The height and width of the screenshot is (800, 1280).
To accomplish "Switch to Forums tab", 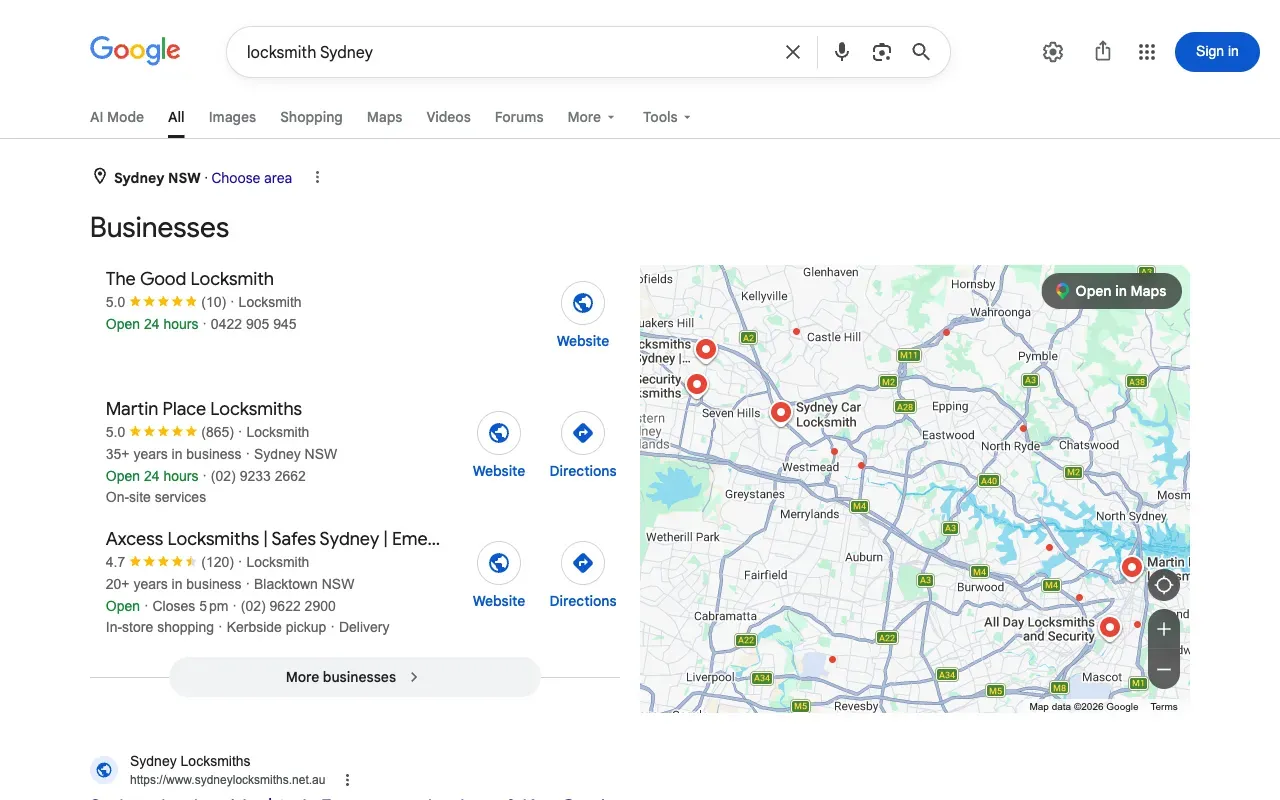I will pos(519,117).
